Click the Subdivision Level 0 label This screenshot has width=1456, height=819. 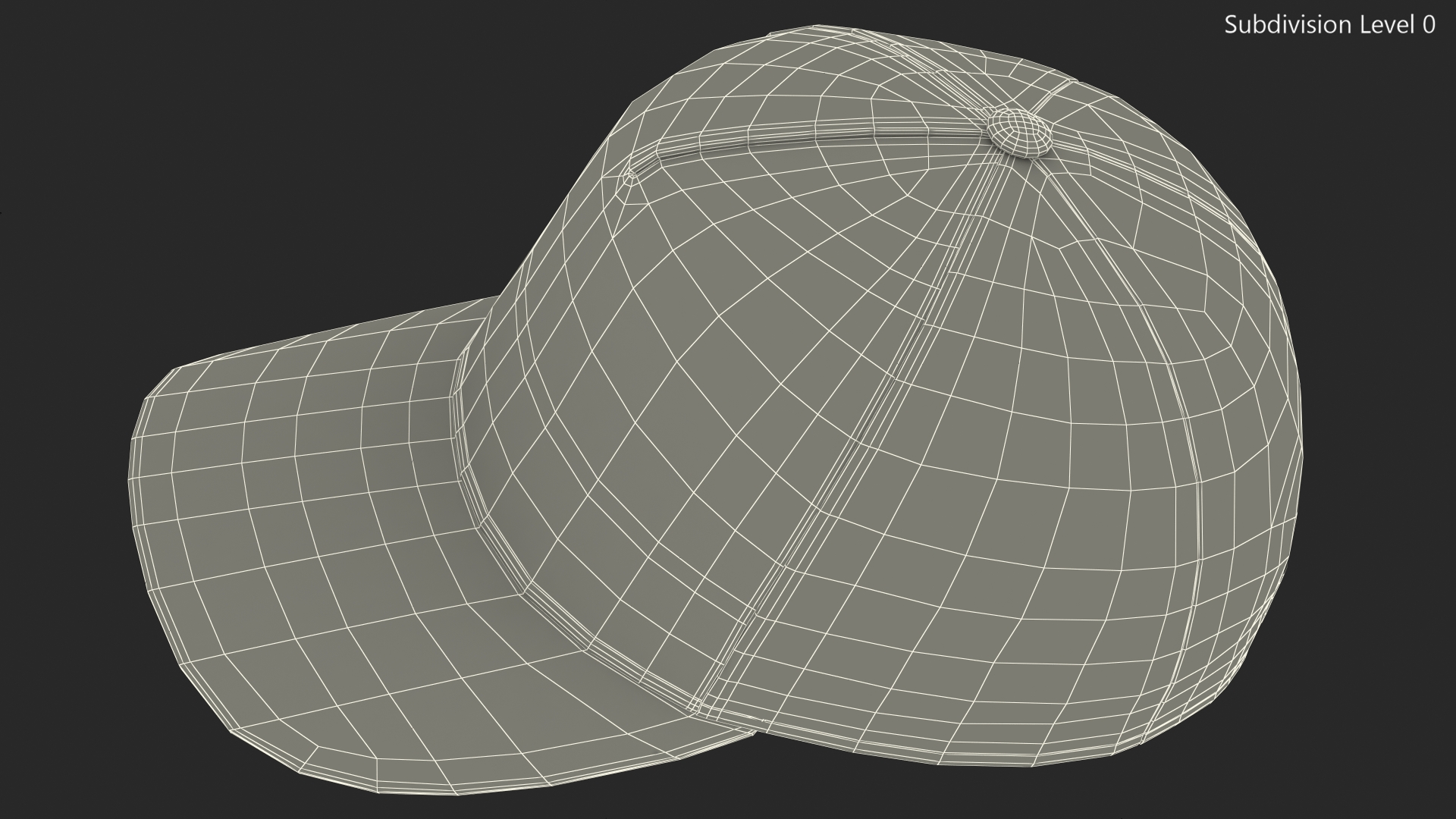point(1329,25)
